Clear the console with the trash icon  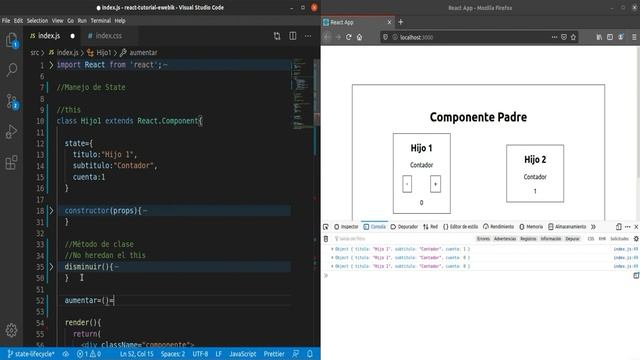click(326, 239)
